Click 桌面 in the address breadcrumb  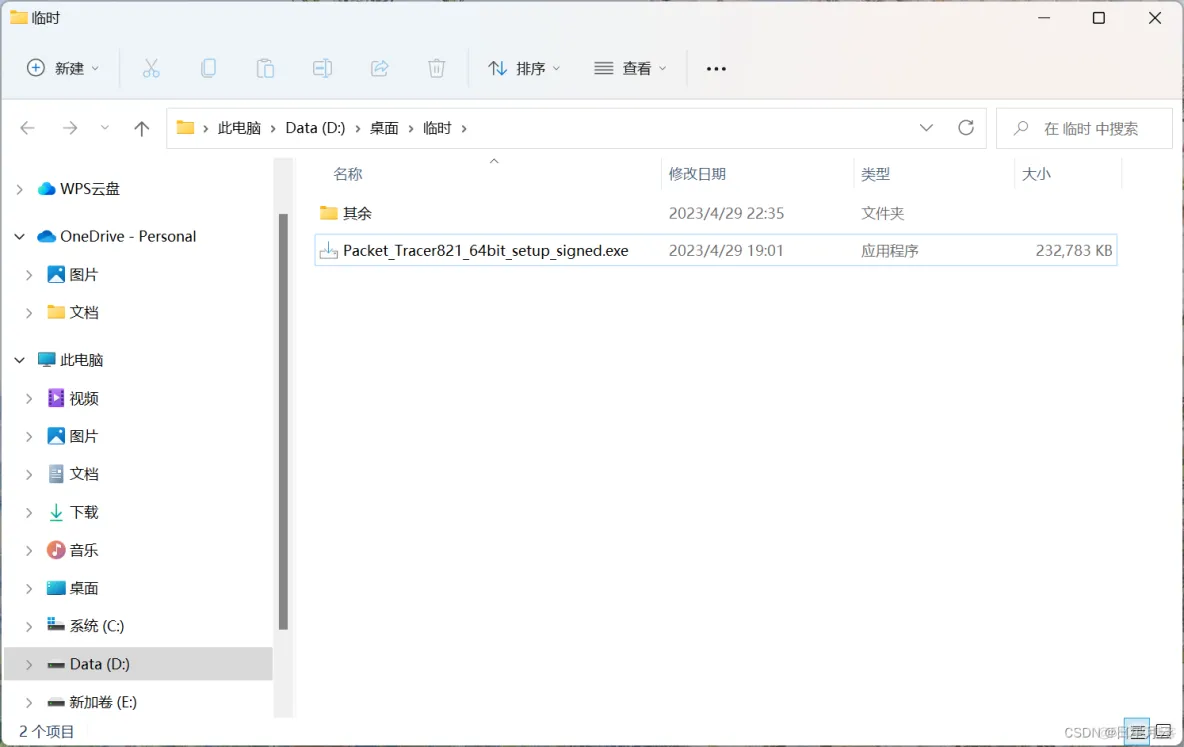click(x=384, y=128)
